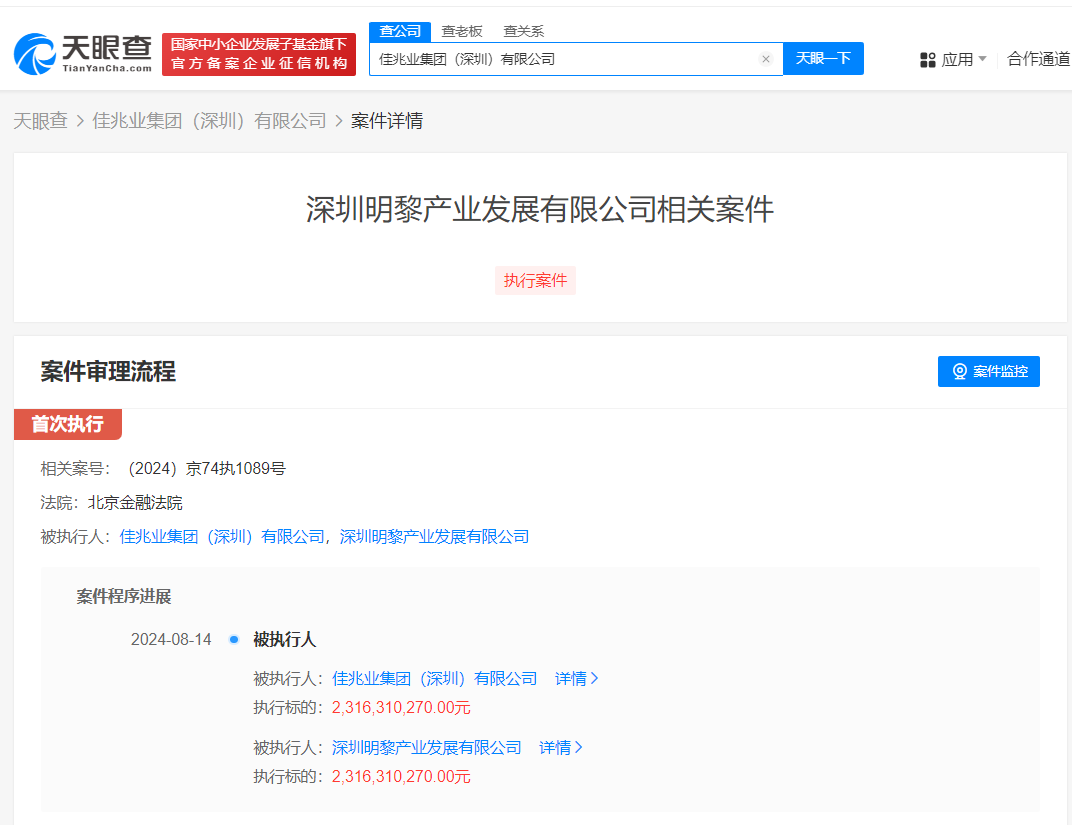
Task: Click the 案件监控 button
Action: [x=988, y=371]
